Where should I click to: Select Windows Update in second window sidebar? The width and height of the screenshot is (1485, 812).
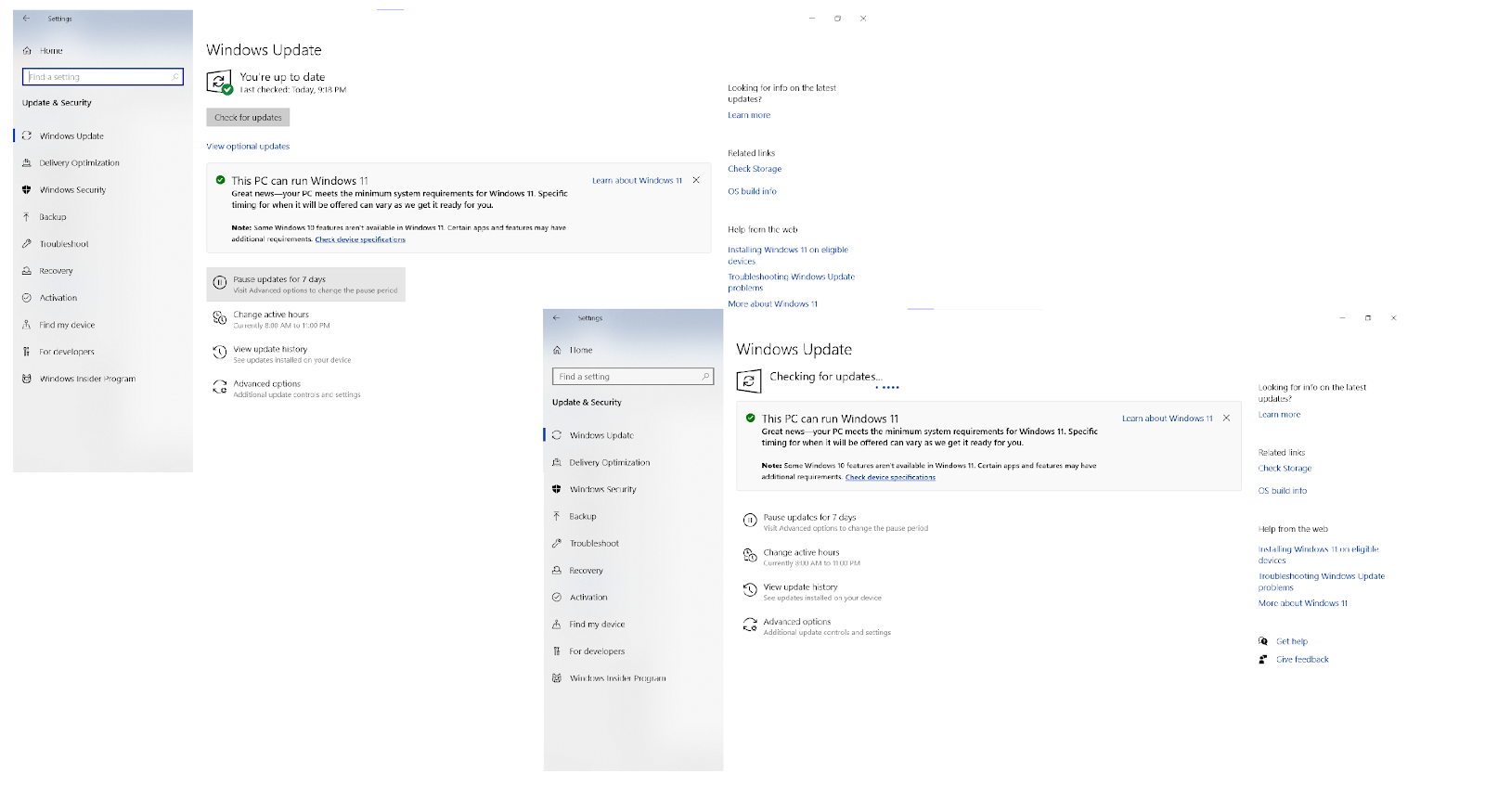click(601, 435)
